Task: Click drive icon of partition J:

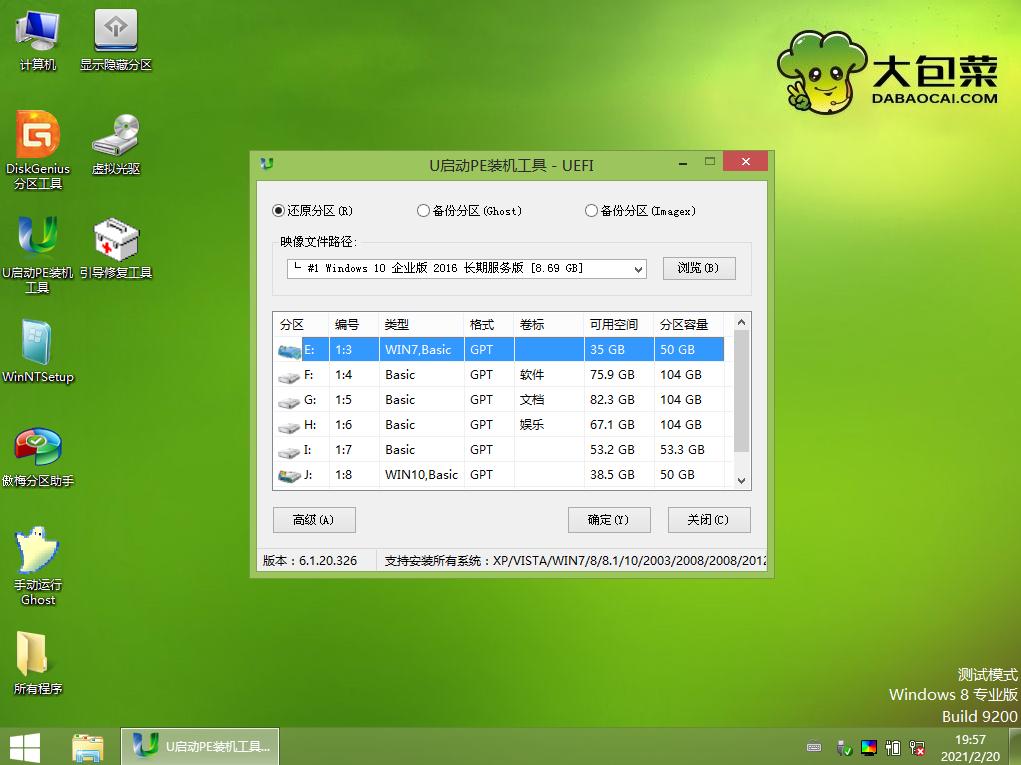Action: tap(289, 476)
